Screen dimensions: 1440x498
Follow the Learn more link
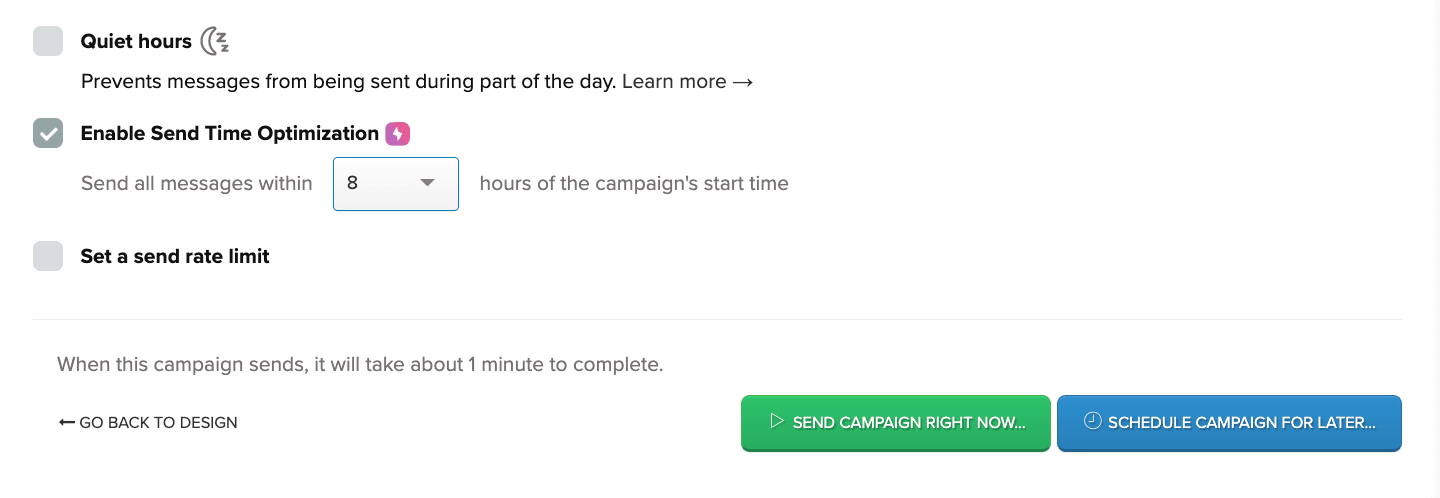pyautogui.click(x=674, y=82)
